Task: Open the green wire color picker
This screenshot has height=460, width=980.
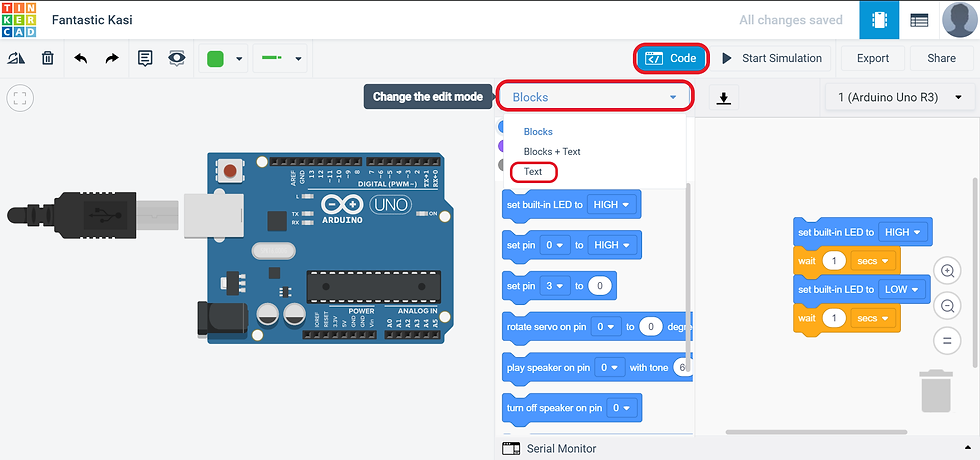Action: tap(215, 59)
